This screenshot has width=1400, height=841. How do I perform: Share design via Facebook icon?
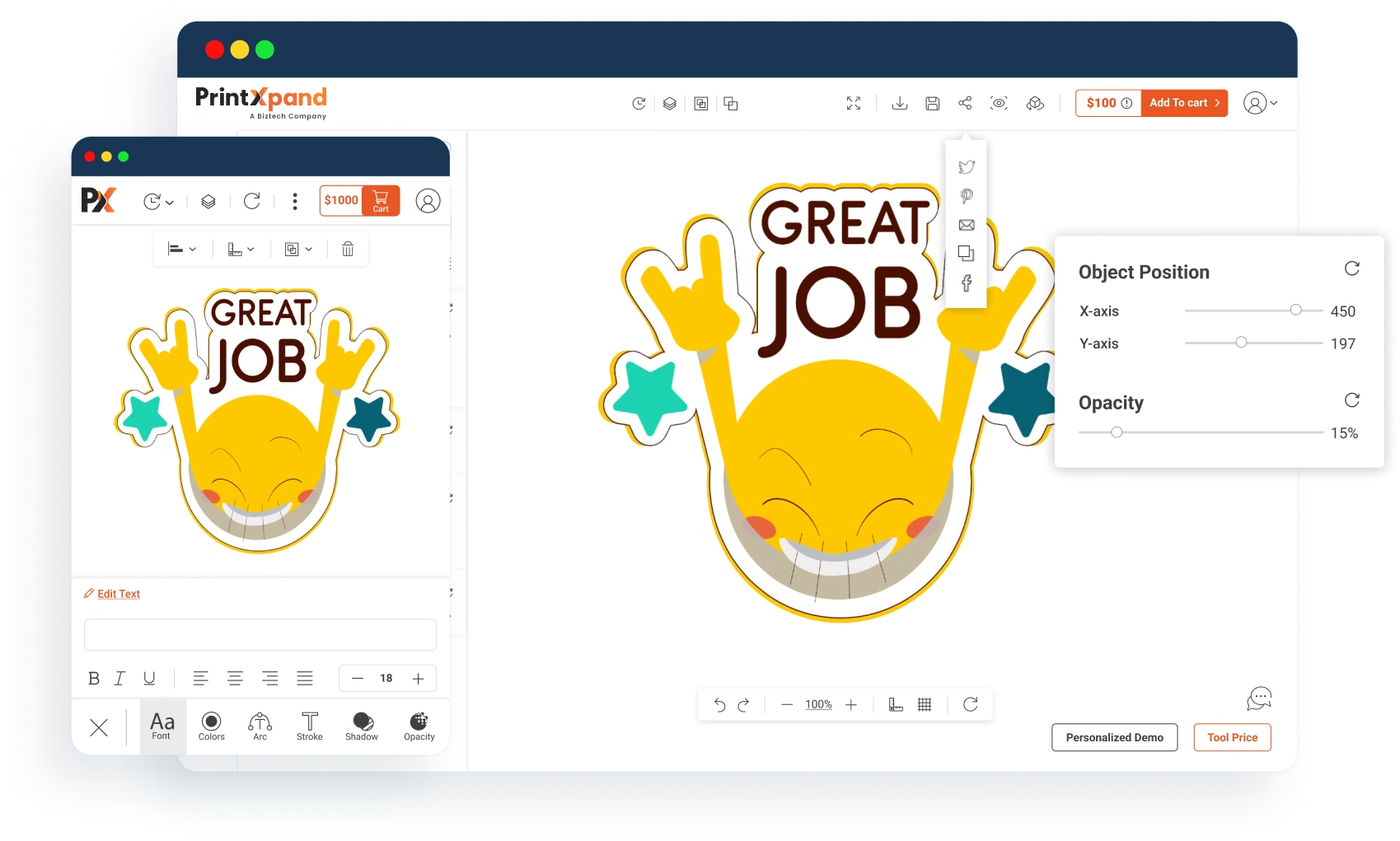[x=967, y=283]
